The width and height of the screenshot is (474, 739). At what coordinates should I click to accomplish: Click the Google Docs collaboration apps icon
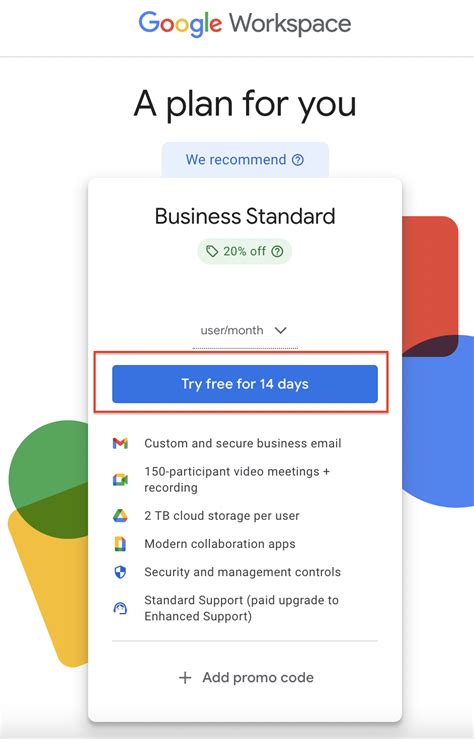120,544
